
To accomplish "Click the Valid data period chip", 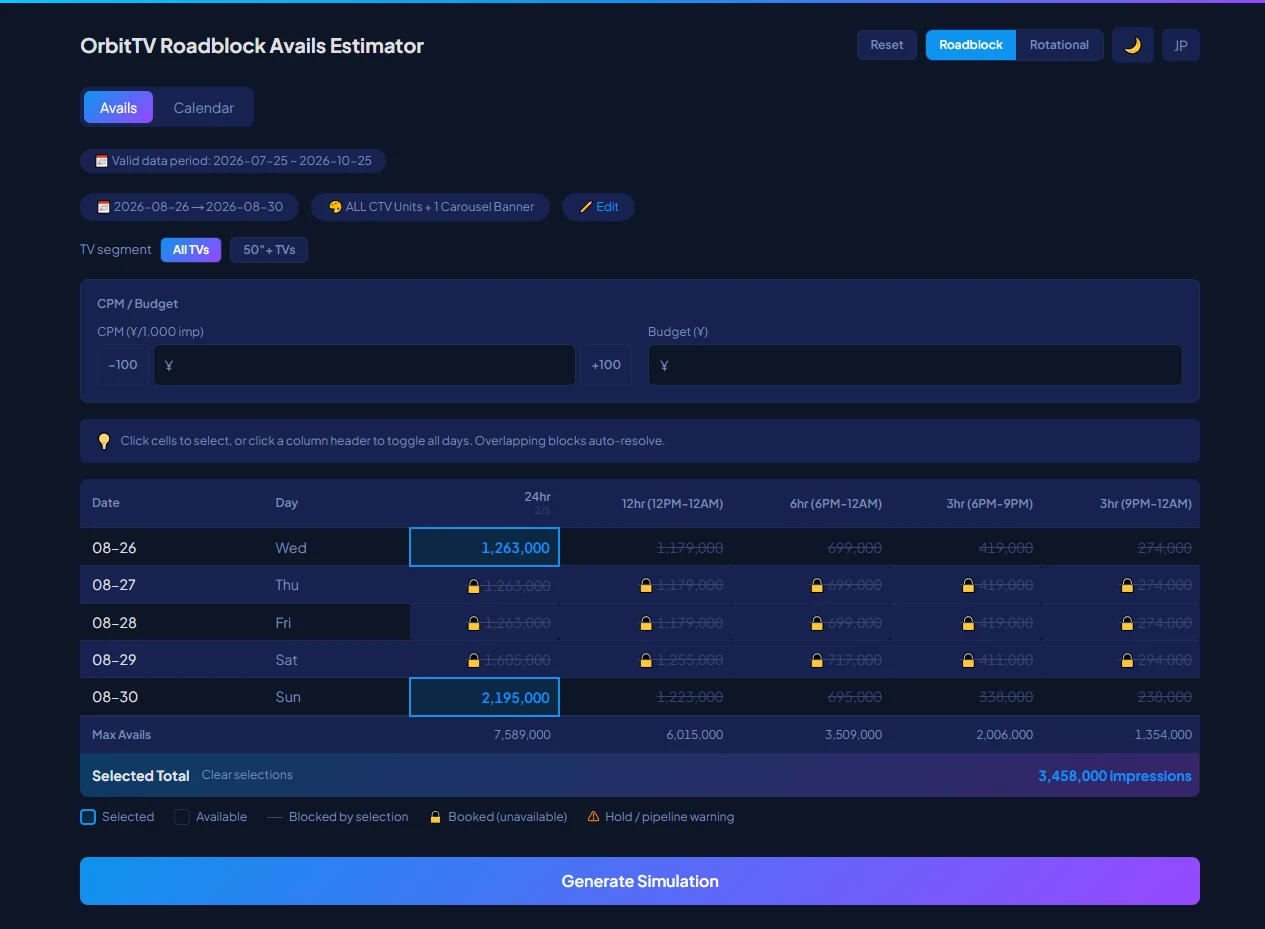I will pos(233,161).
